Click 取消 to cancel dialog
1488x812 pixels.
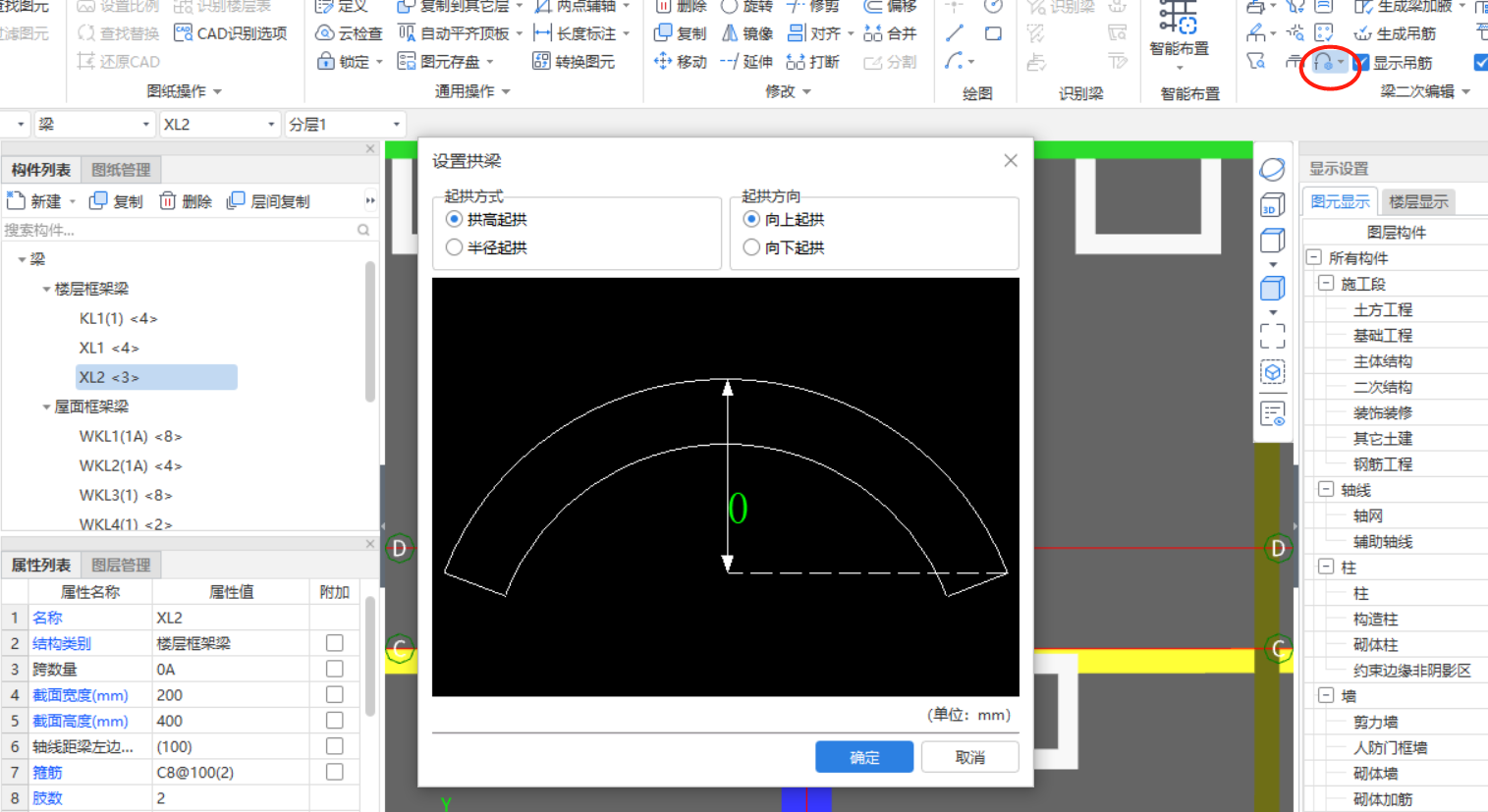click(969, 757)
